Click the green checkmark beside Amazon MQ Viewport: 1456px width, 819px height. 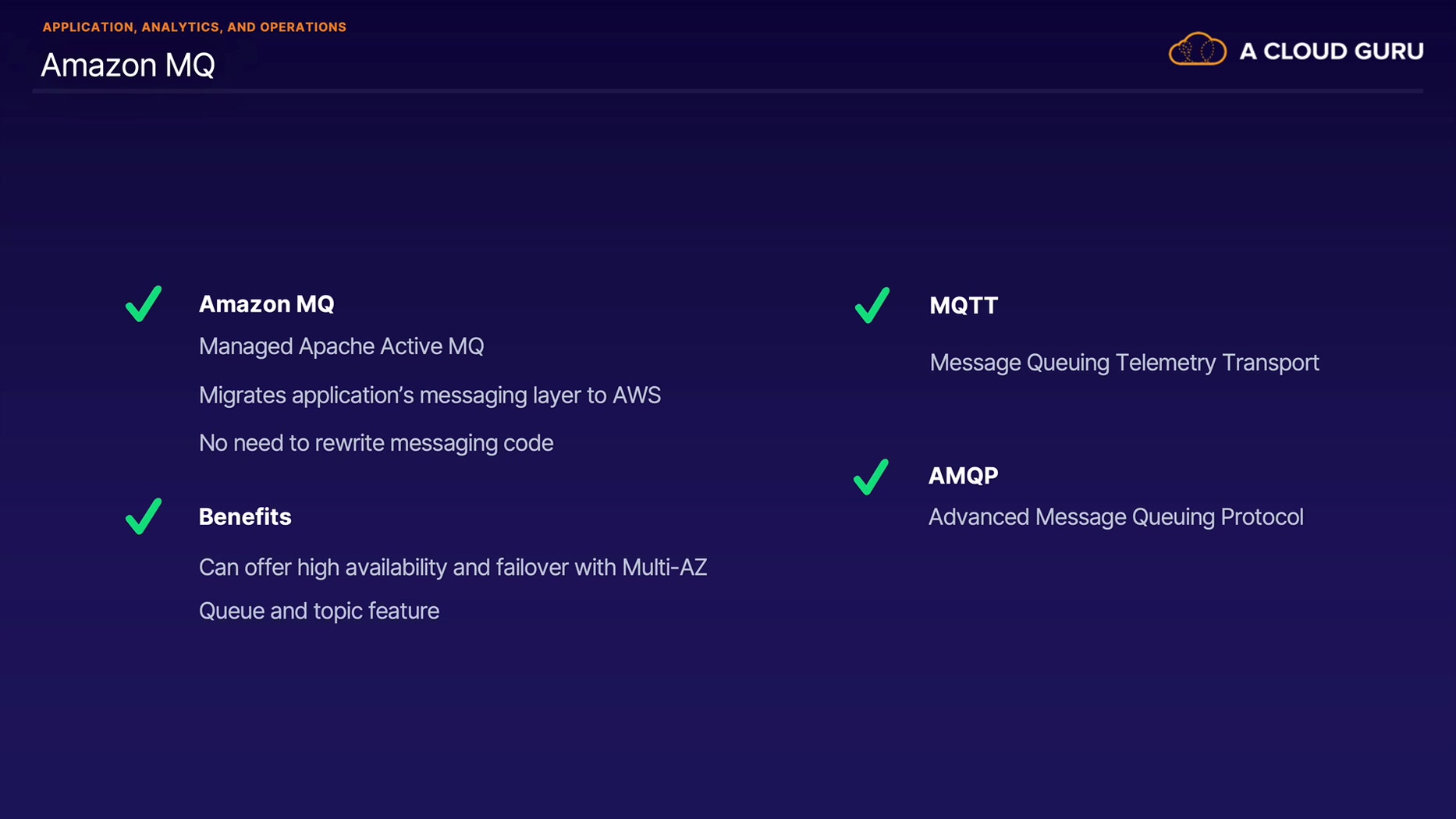(x=144, y=303)
